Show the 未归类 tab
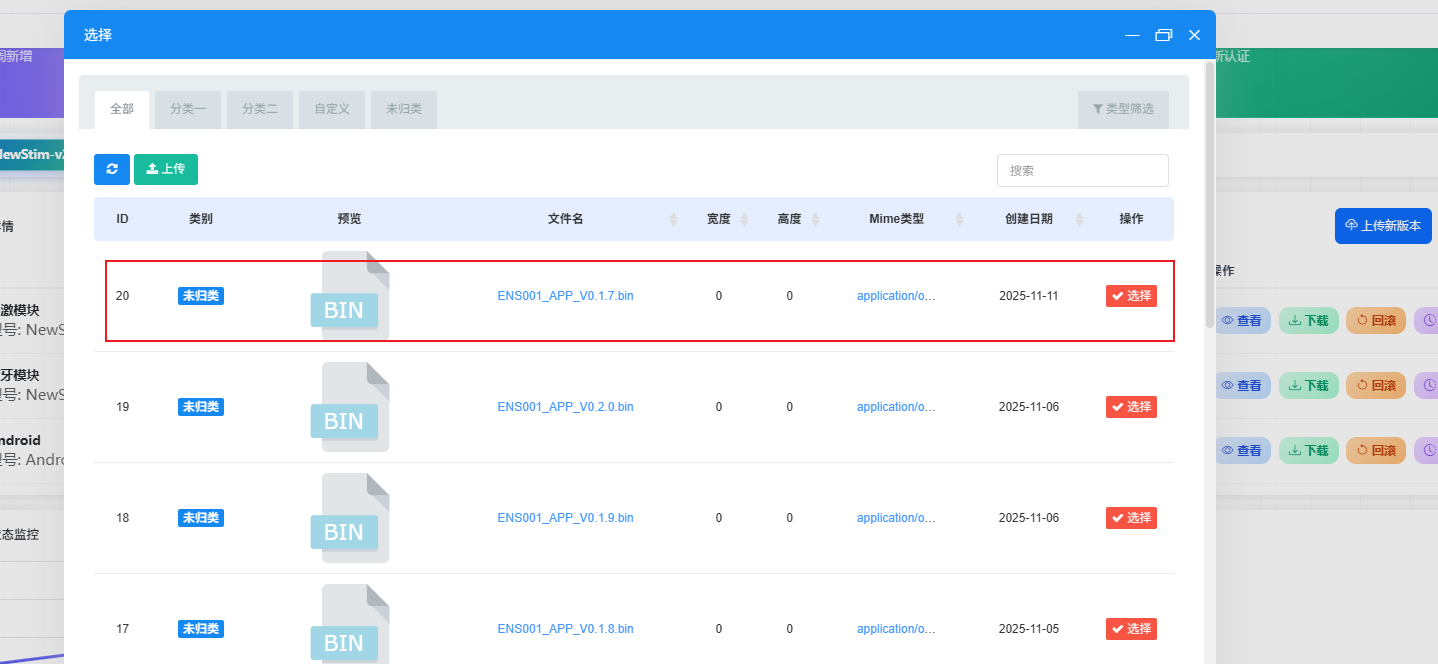 tap(404, 109)
